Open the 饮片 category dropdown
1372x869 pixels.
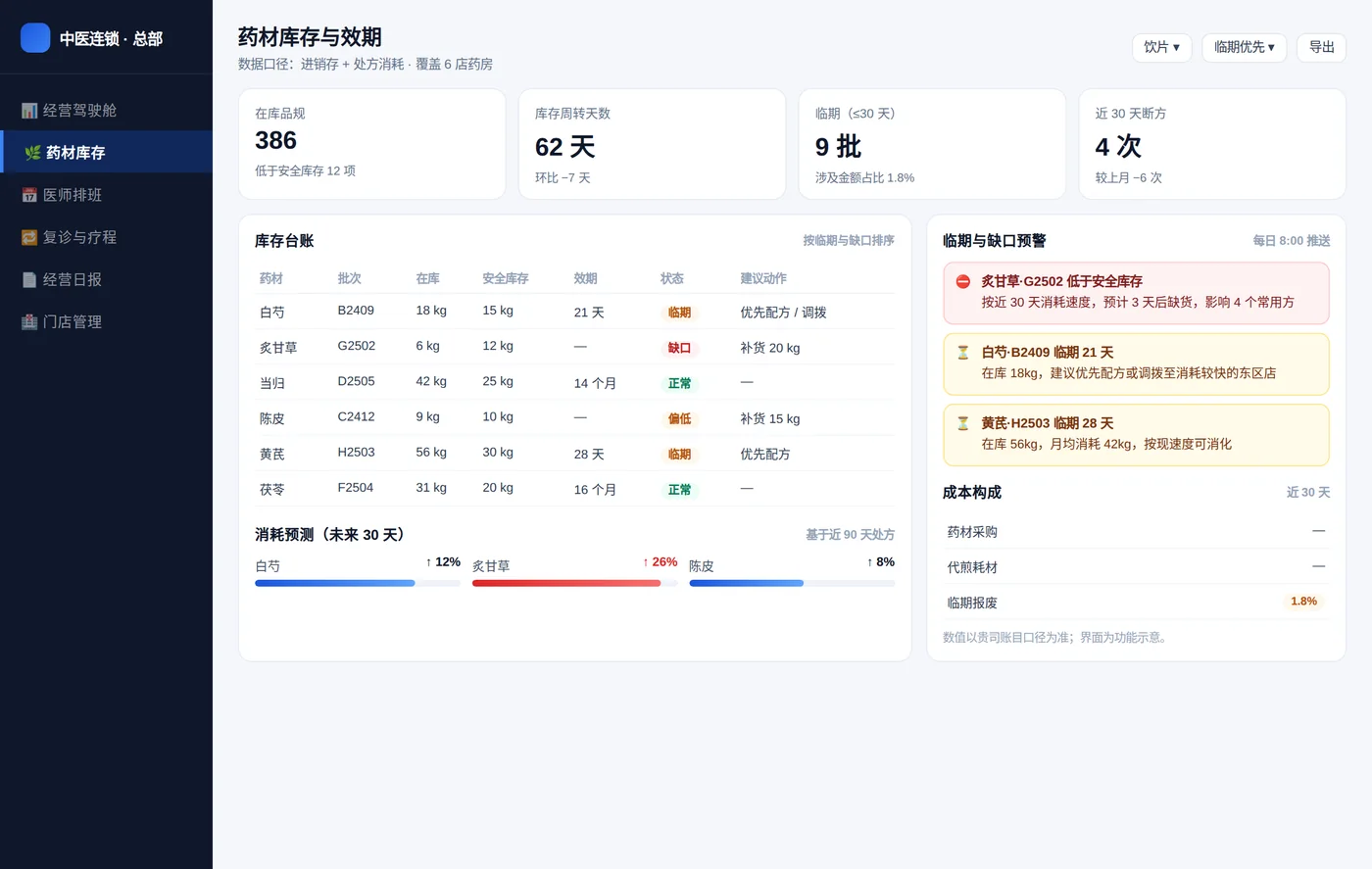tap(1162, 48)
